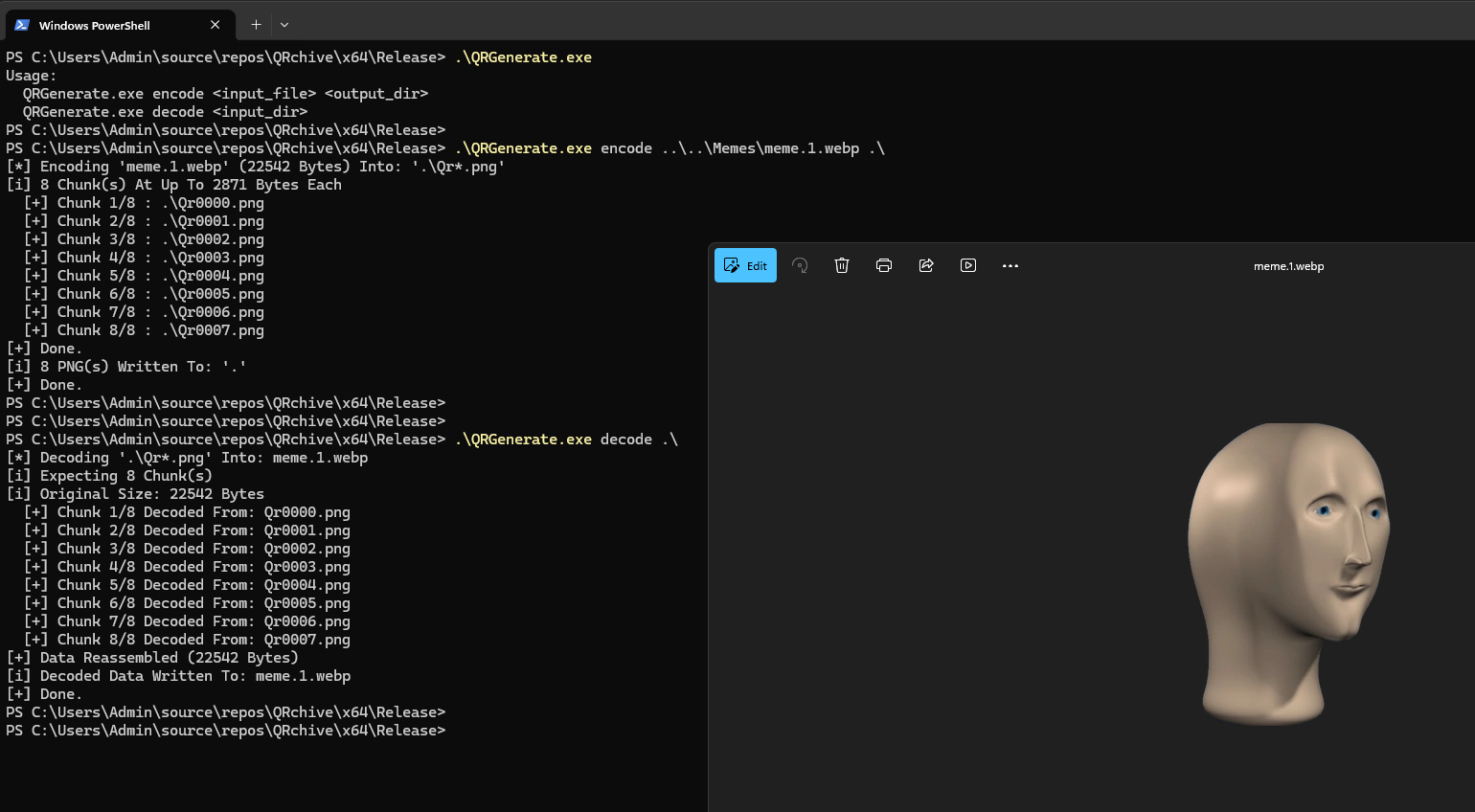Open the three-dot See more menu
Screen dimensions: 1475x812
1010,266
